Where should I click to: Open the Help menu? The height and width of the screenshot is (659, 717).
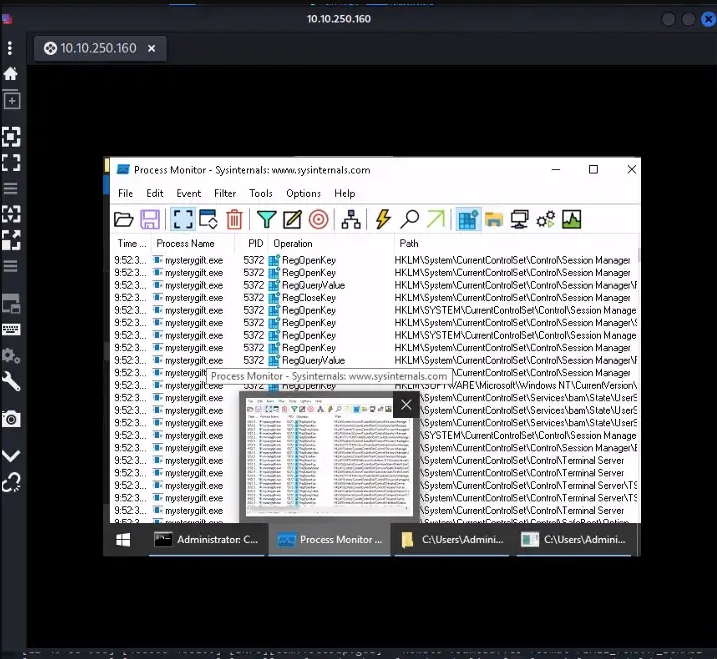pyautogui.click(x=344, y=193)
